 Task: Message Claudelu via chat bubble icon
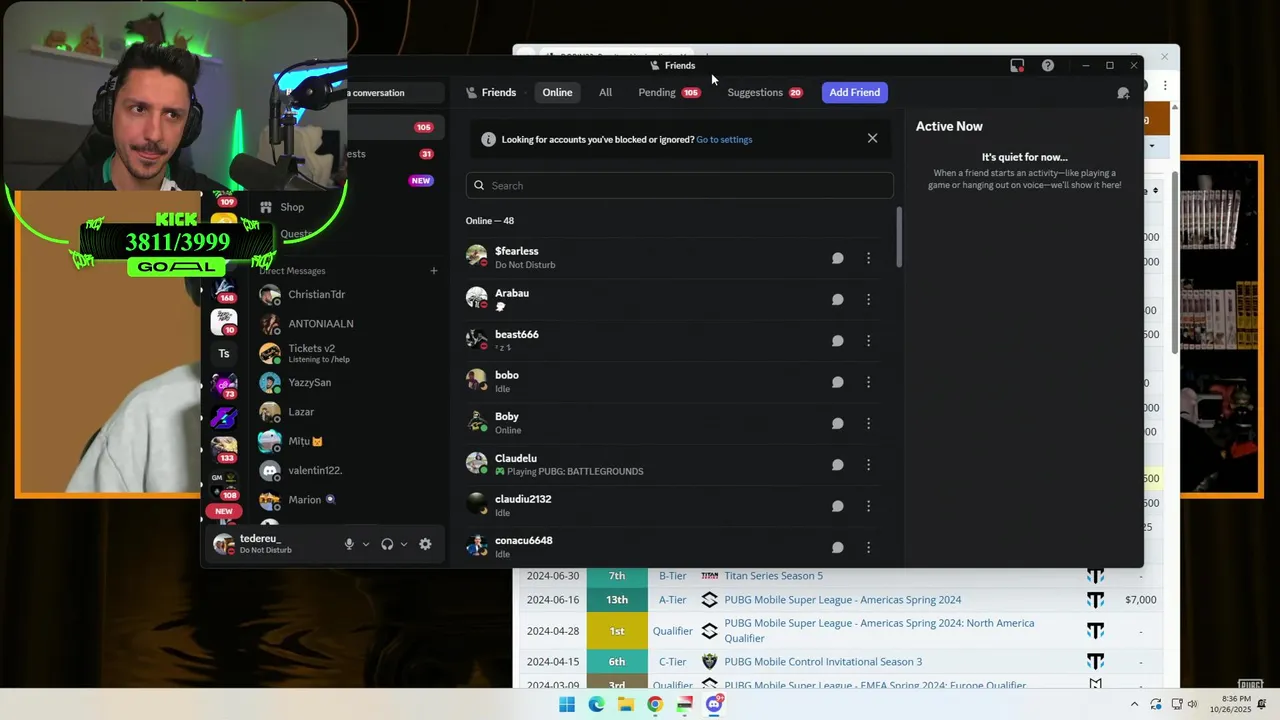point(838,465)
